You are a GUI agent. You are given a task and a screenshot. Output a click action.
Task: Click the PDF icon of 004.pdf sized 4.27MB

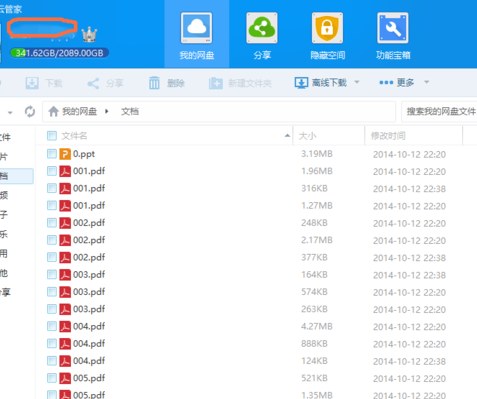pos(65,327)
